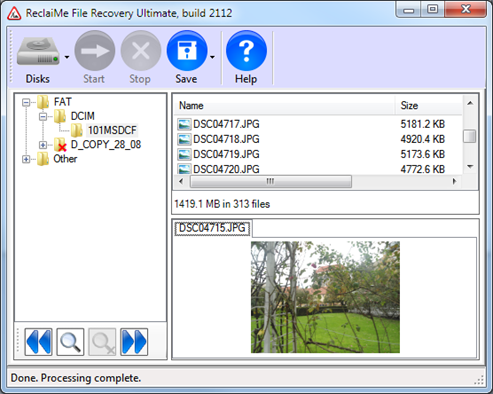Select file DSC04717.JPG
The image size is (493, 394).
click(226, 124)
